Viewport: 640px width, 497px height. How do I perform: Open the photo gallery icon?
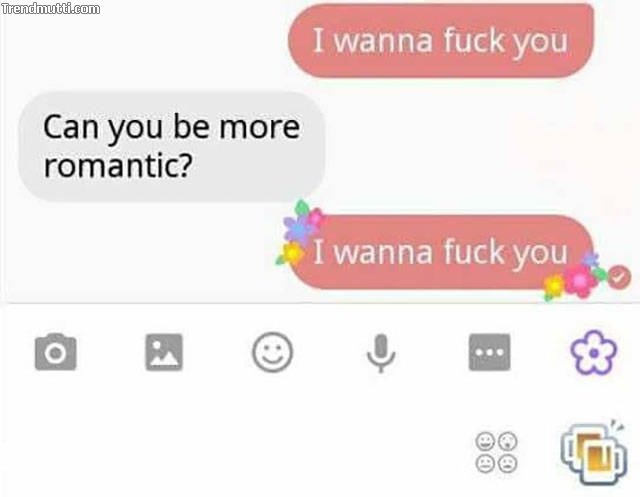pos(164,352)
